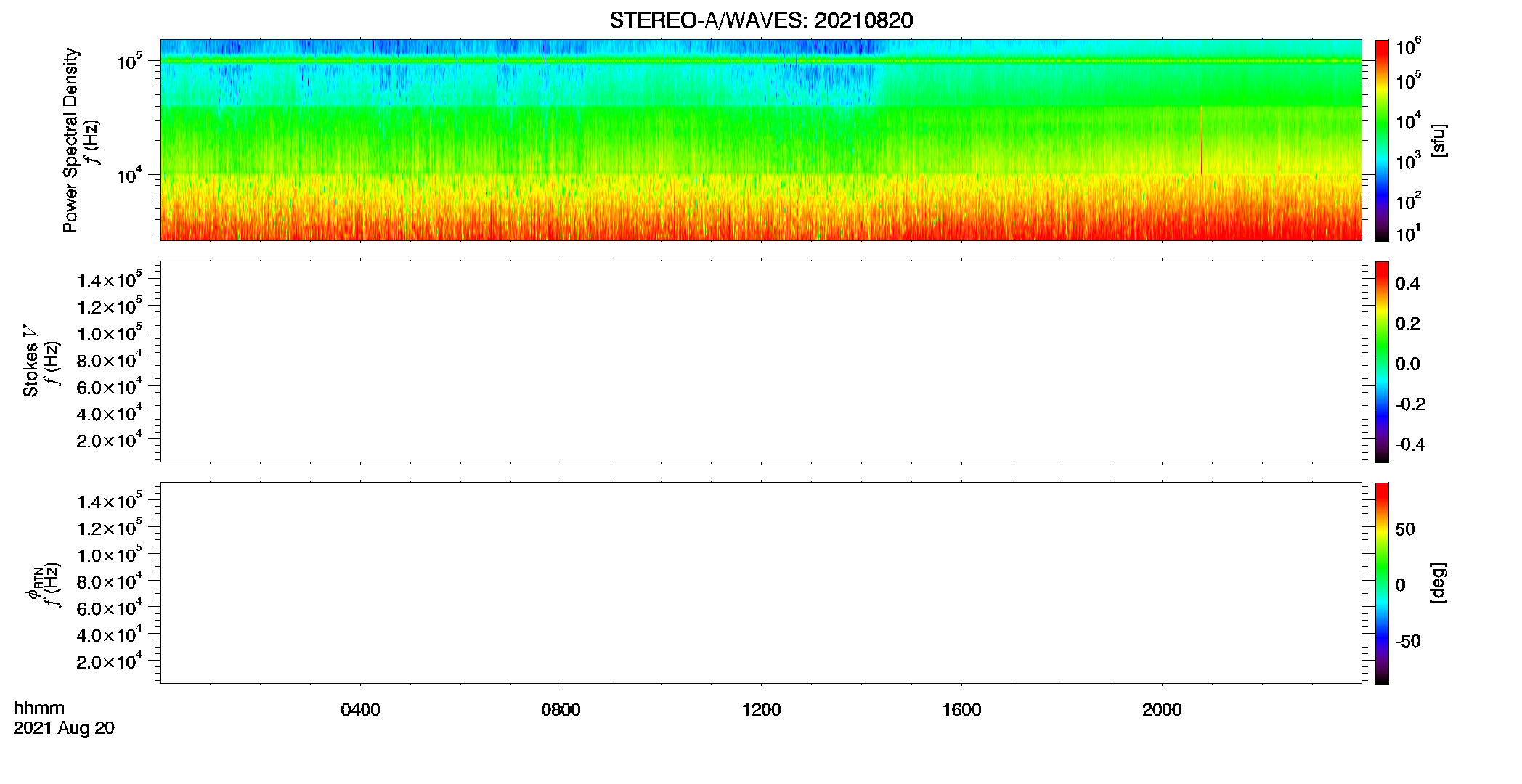Click the 2021 Aug 20 date label
1522x784 pixels.
click(64, 728)
